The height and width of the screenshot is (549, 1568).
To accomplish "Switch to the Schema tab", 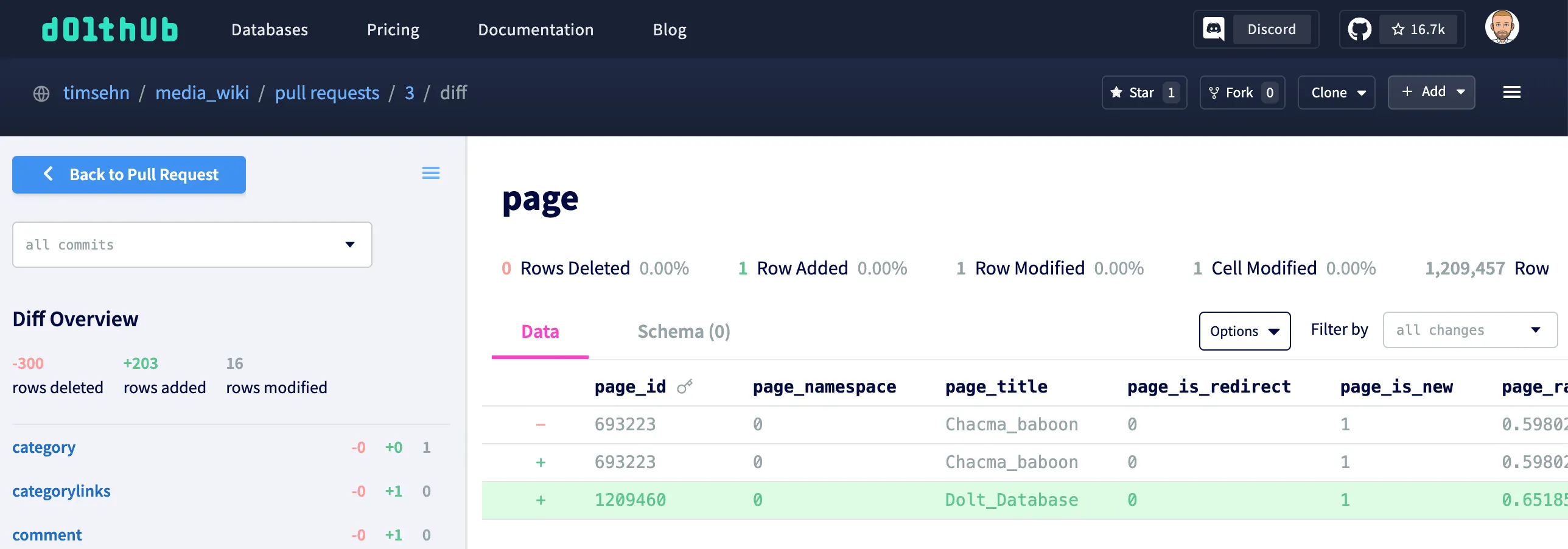I will click(683, 331).
